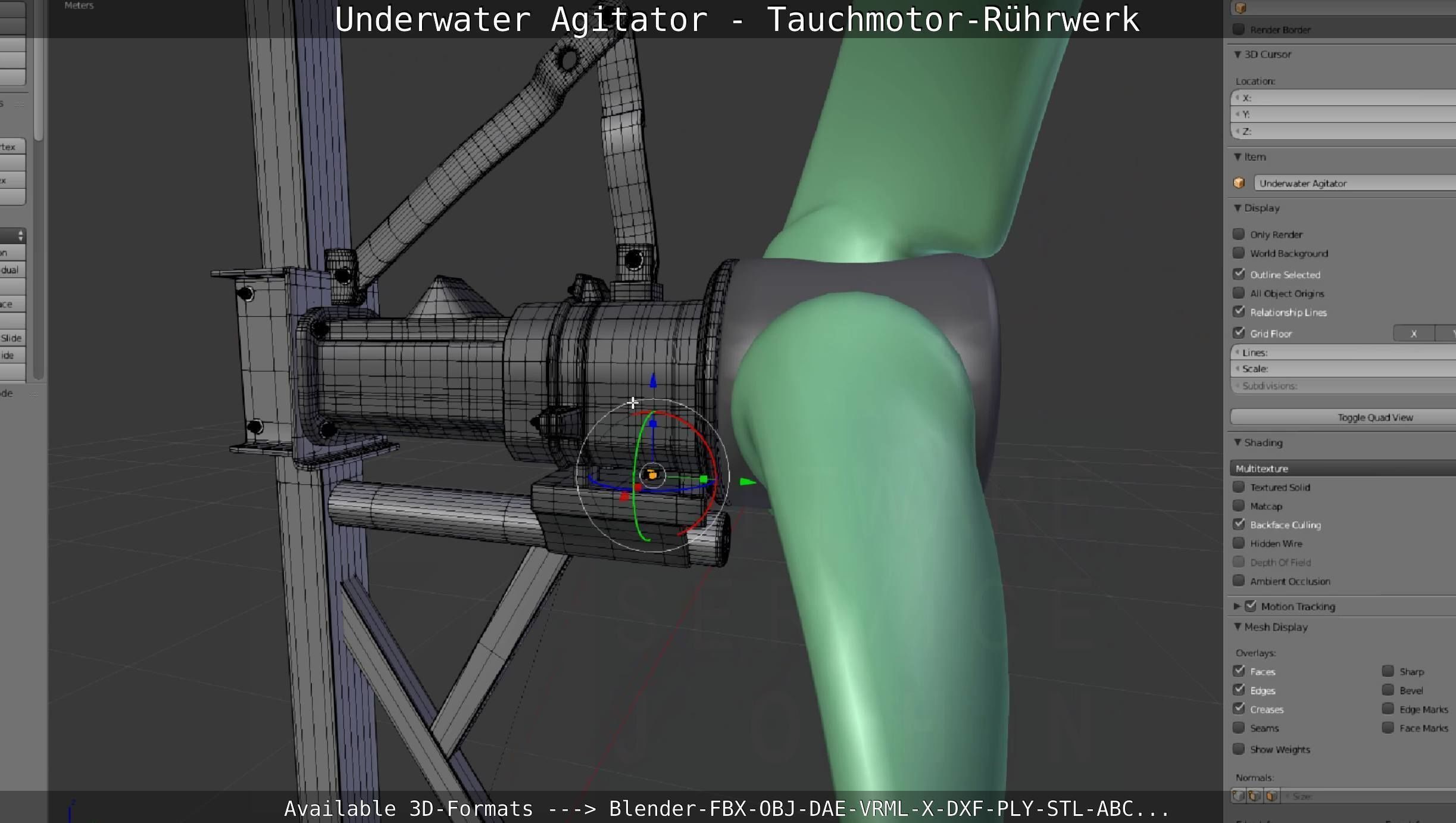Viewport: 1456px width, 823px height.
Task: Enable the Seams overlay
Action: click(1239, 728)
